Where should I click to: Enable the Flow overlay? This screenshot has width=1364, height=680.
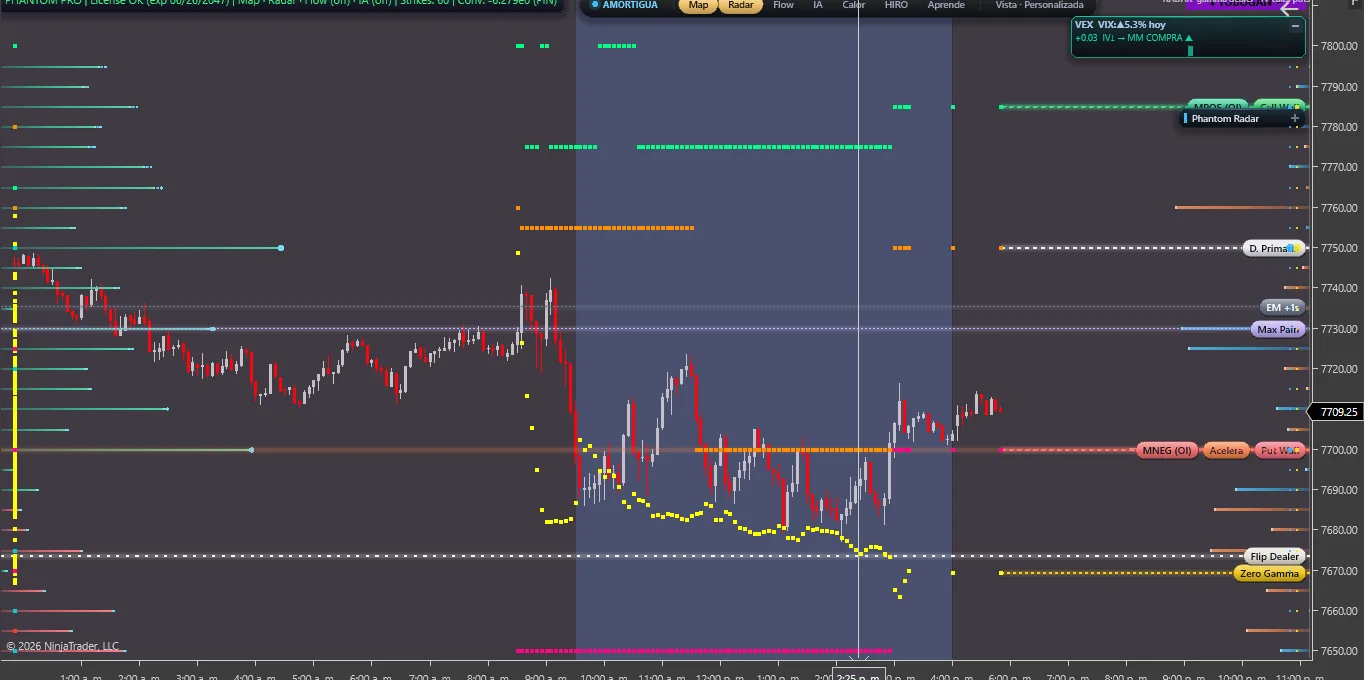tap(784, 5)
